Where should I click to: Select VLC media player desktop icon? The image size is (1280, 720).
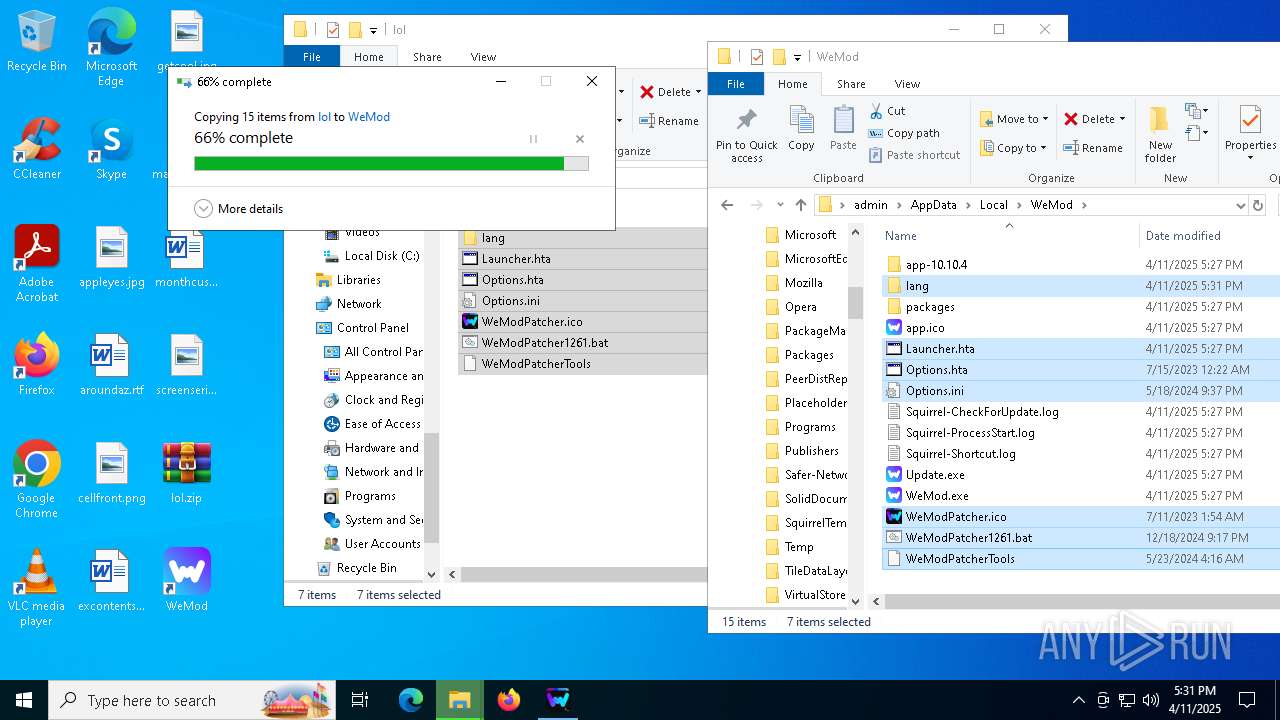(36, 588)
